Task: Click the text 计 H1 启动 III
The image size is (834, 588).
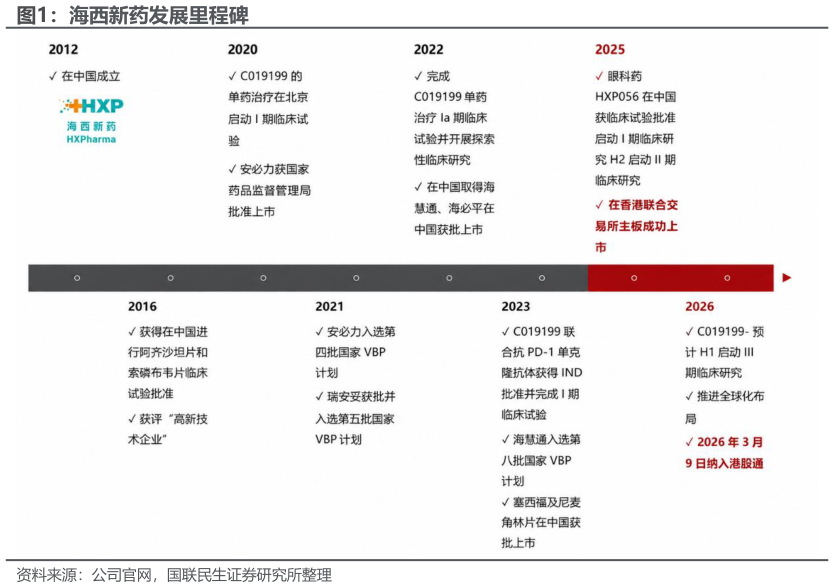Action: tap(719, 352)
